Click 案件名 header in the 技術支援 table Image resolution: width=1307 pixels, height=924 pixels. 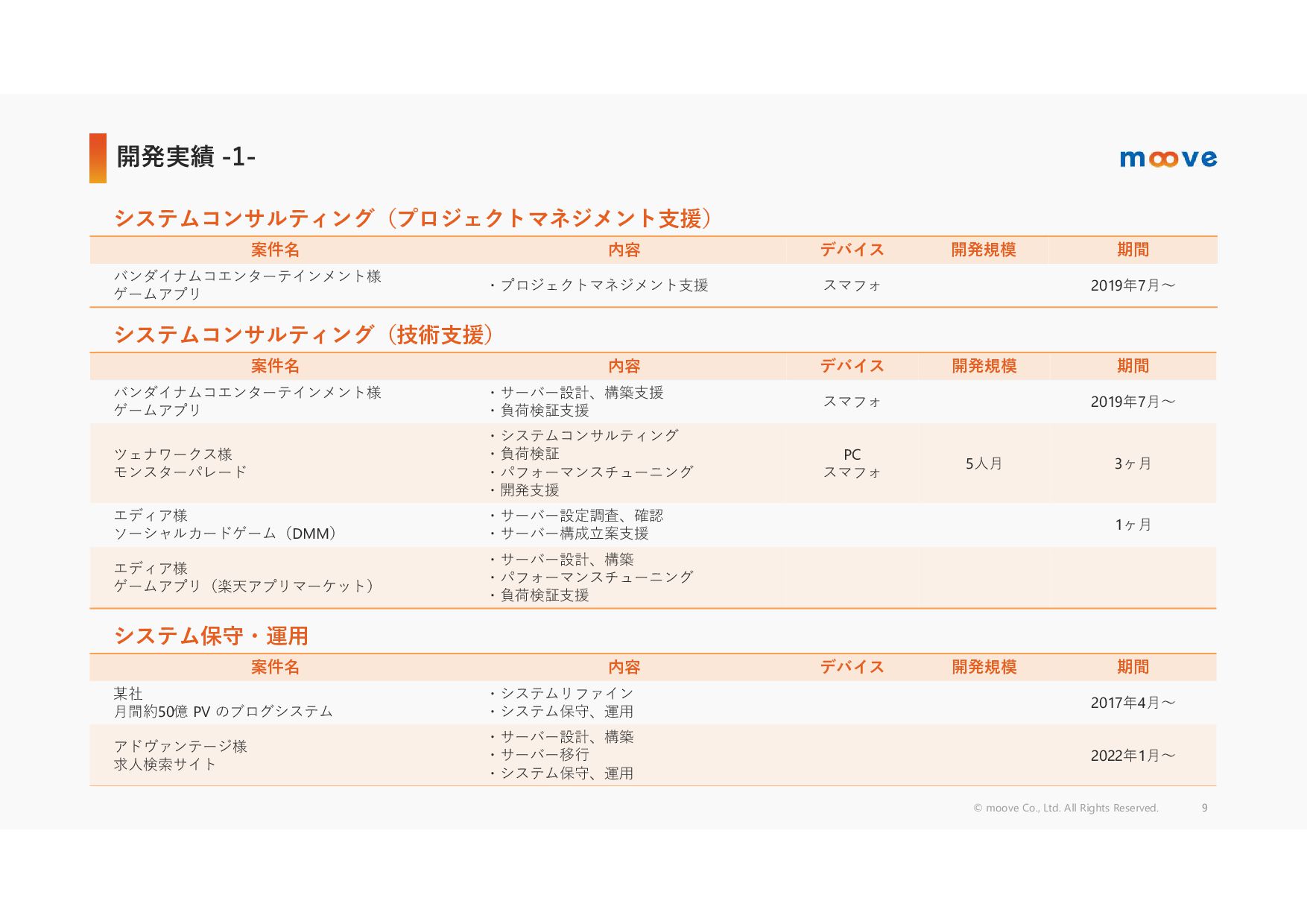coord(275,366)
